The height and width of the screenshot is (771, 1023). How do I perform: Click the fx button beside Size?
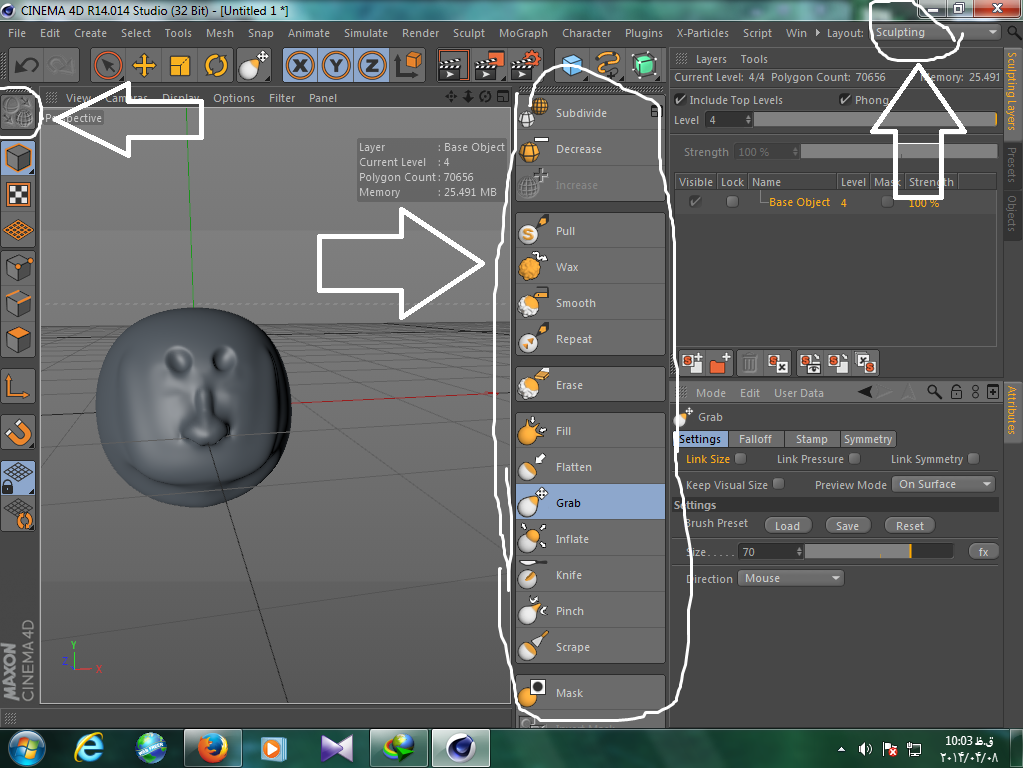983,552
